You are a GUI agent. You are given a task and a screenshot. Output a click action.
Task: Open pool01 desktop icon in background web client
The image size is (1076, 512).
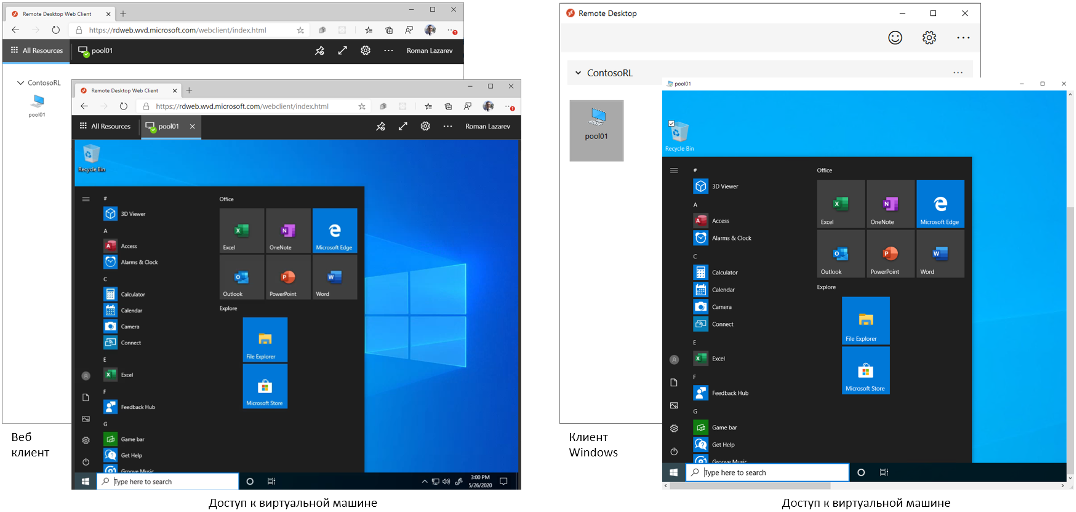(x=37, y=106)
